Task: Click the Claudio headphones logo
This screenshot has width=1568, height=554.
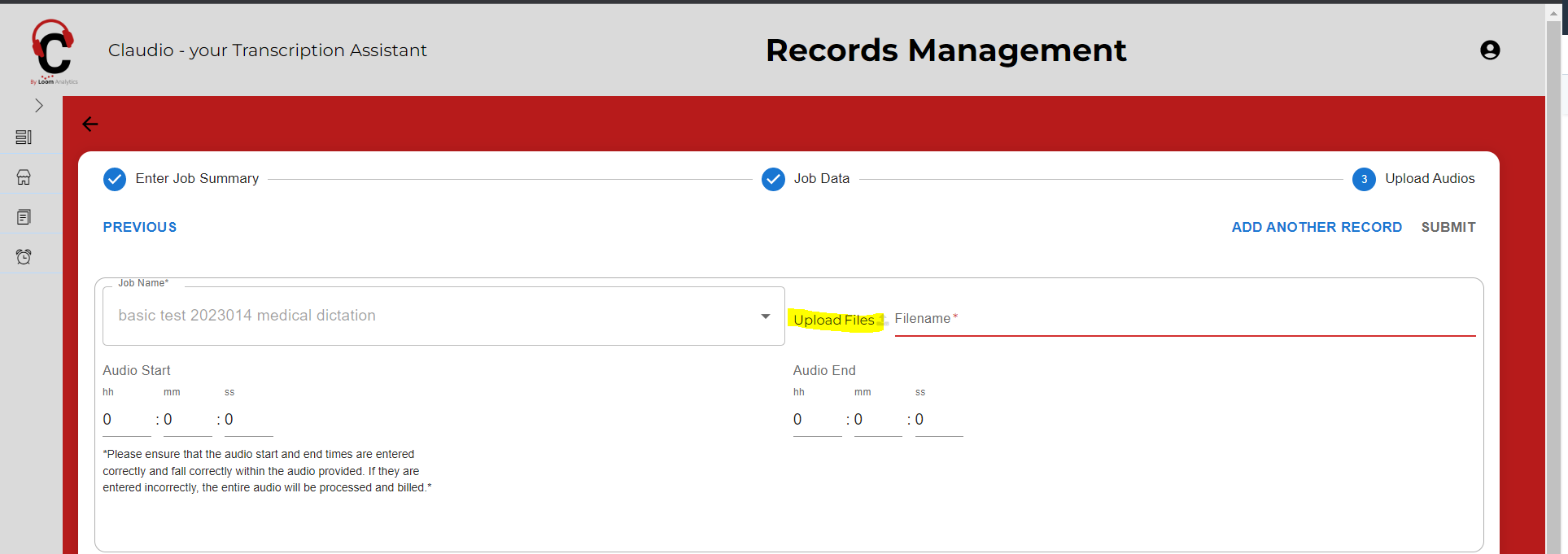Action: pos(53,50)
